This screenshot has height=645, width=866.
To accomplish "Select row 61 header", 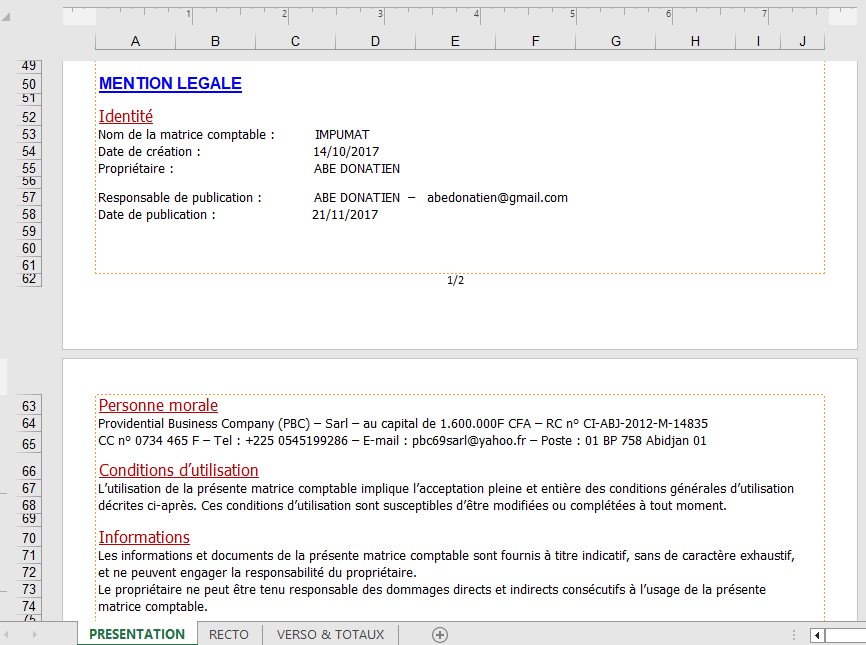I will (x=29, y=266).
